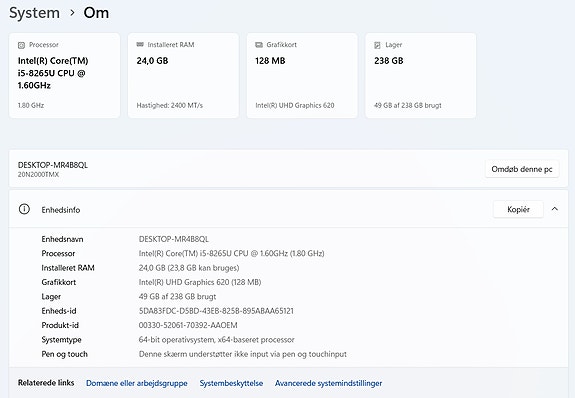The image size is (575, 398).
Task: Open Systembeskyttelse link
Action: click(231, 383)
